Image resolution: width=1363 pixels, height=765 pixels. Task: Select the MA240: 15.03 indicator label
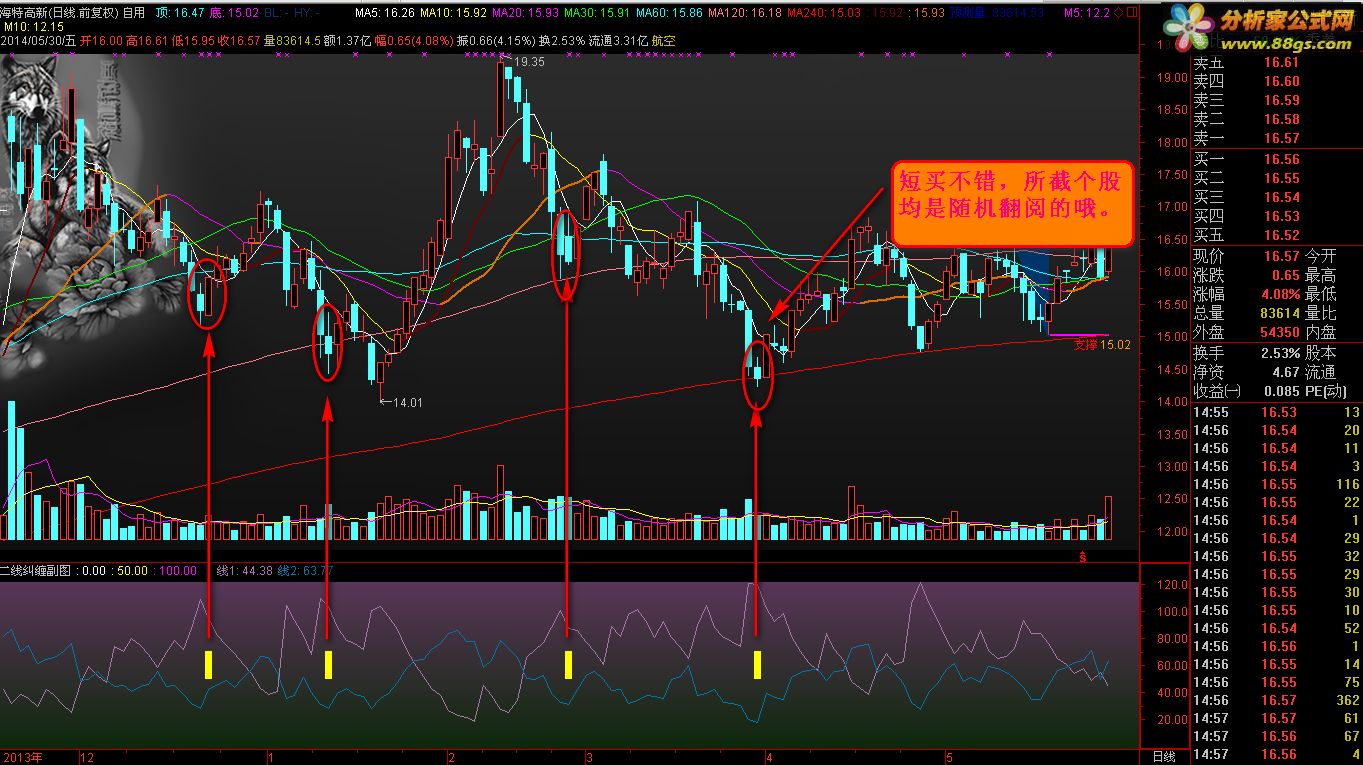(x=823, y=14)
